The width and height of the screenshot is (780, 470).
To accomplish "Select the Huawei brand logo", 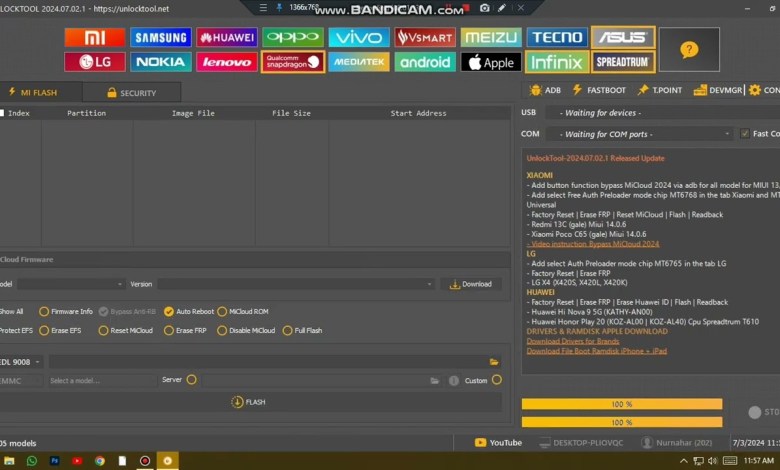I will pos(227,37).
